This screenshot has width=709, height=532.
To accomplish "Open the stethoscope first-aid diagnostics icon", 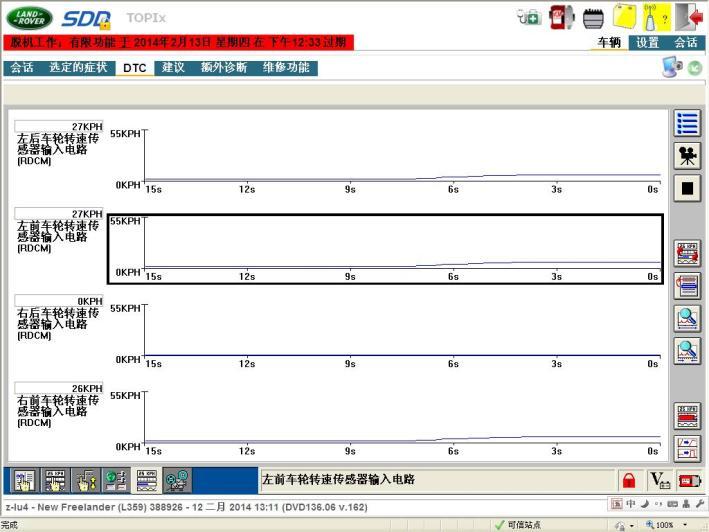I will (529, 18).
